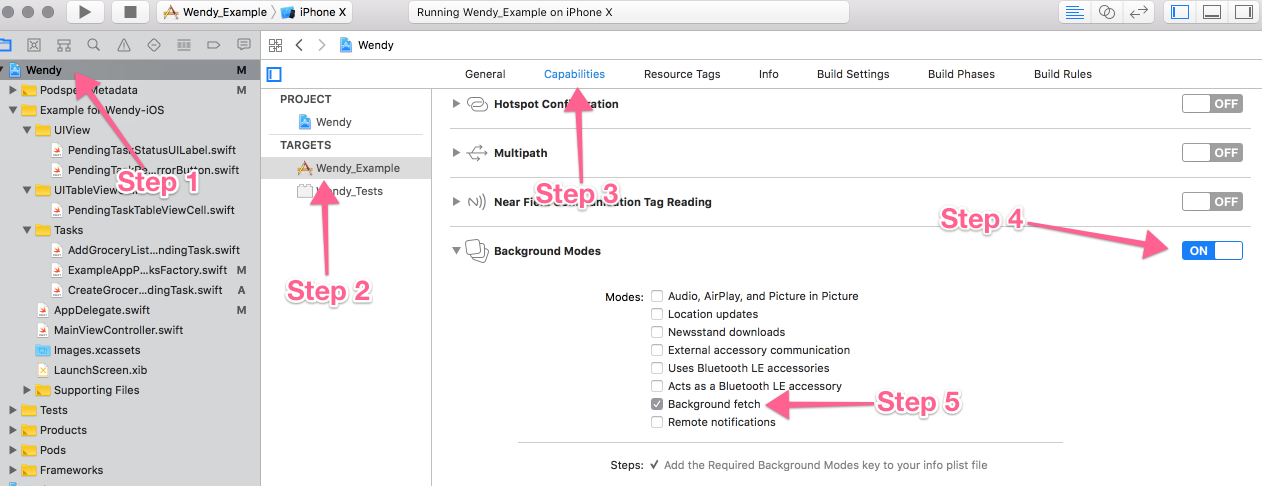Toggle the debug area visibility
The width and height of the screenshot is (1262, 486).
coord(1211,12)
